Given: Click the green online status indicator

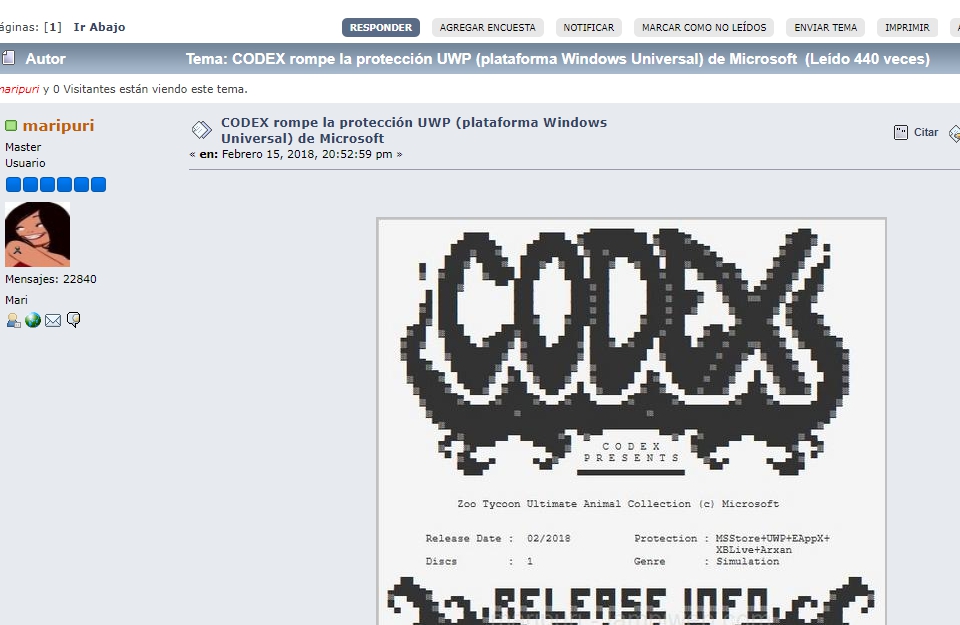Looking at the screenshot, I should point(11,125).
